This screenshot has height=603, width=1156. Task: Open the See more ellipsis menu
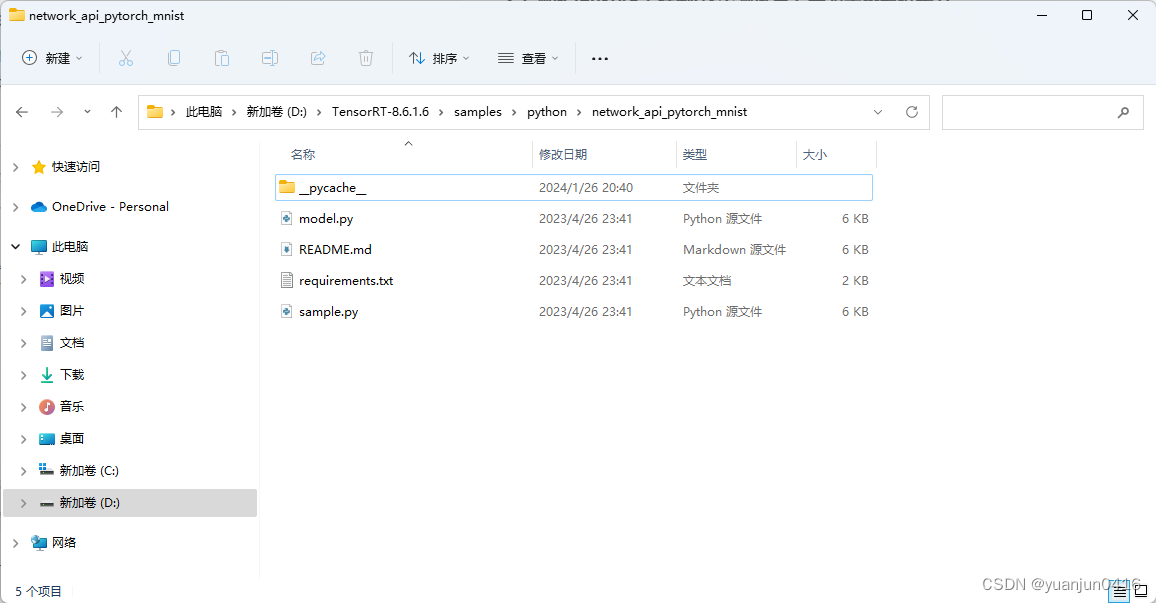click(600, 58)
